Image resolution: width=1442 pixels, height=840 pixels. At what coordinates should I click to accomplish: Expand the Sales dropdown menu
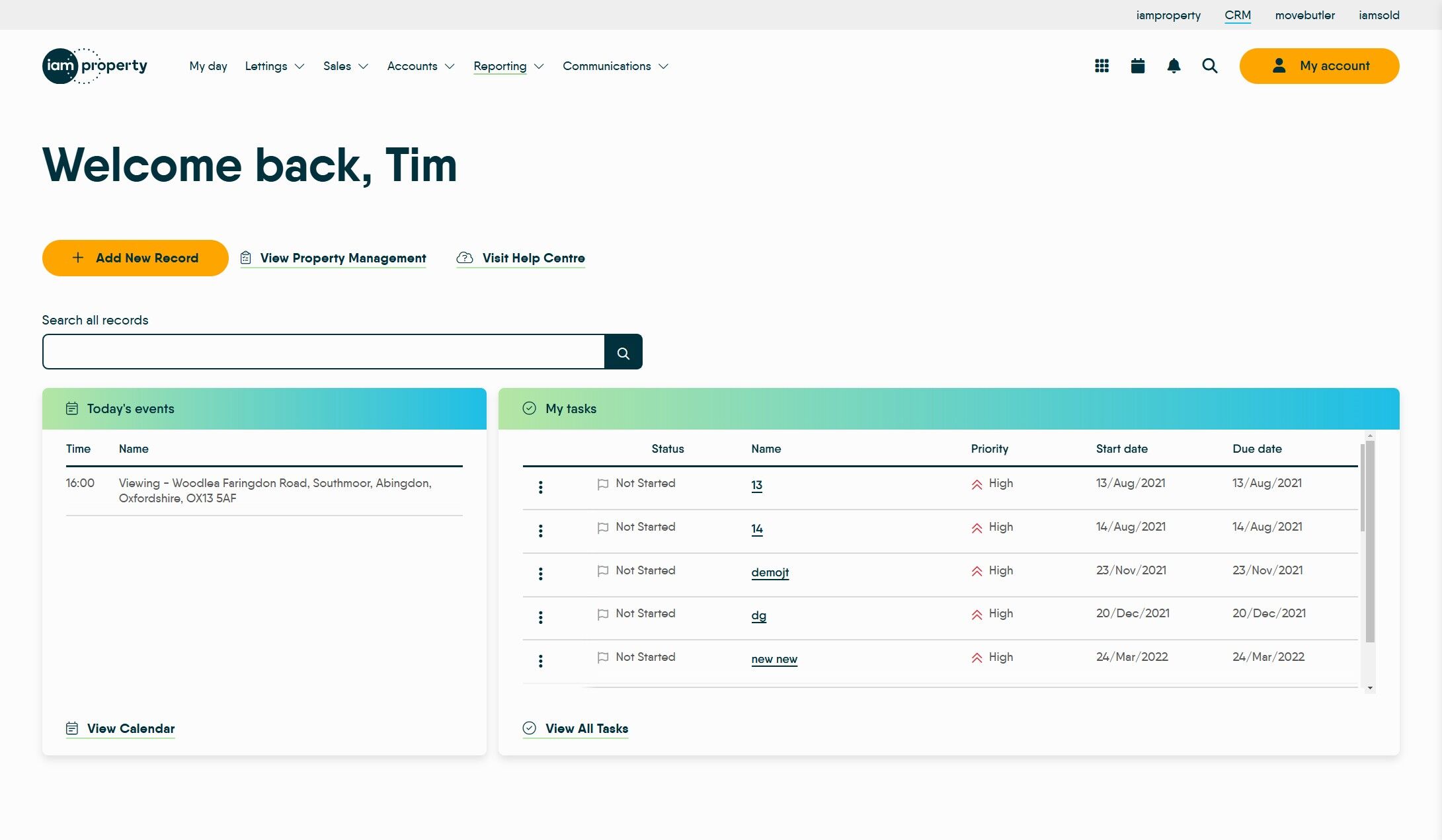click(x=345, y=66)
